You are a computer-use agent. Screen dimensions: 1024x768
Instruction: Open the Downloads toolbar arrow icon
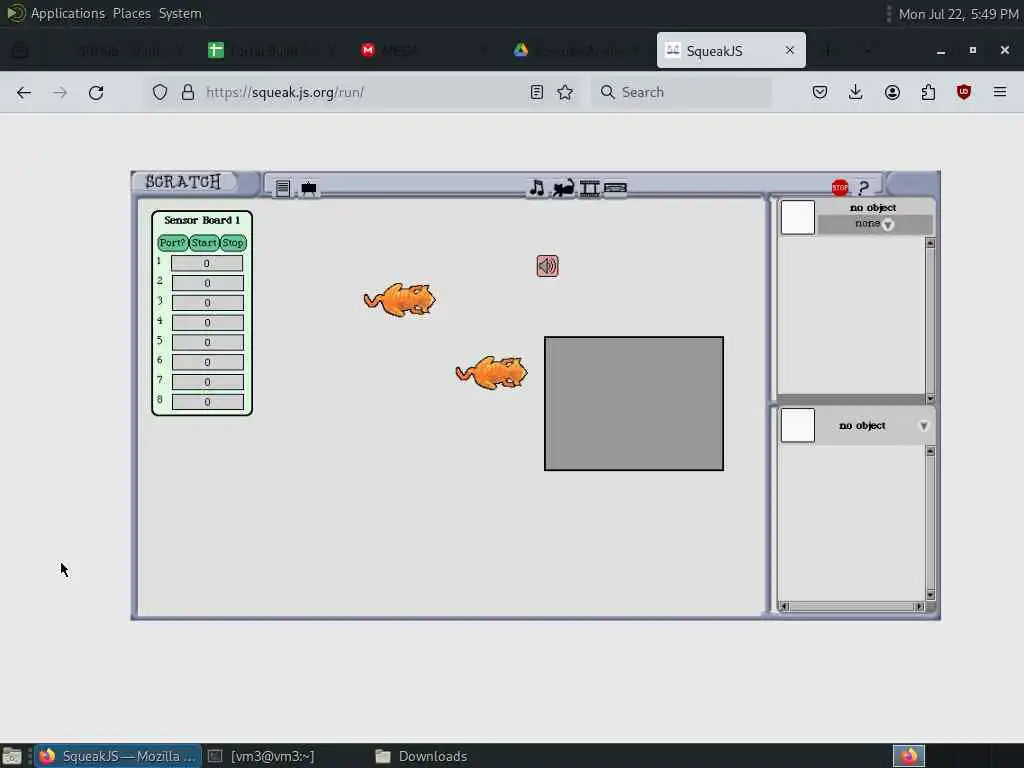point(856,92)
